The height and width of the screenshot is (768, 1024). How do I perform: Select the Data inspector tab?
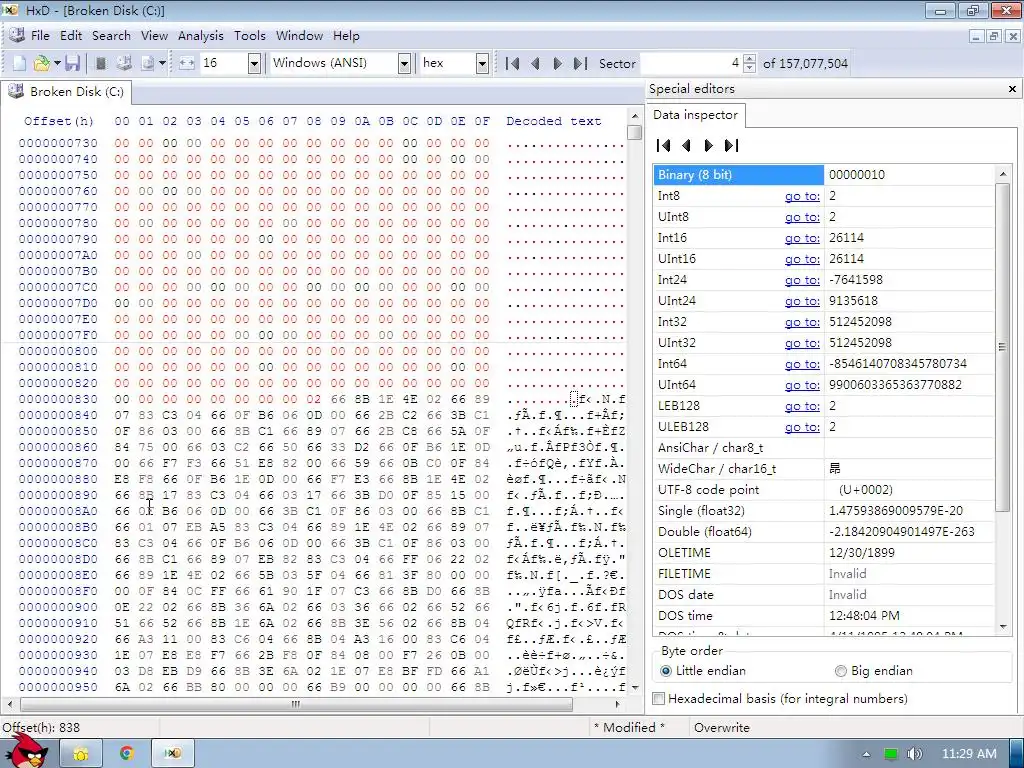[x=696, y=115]
